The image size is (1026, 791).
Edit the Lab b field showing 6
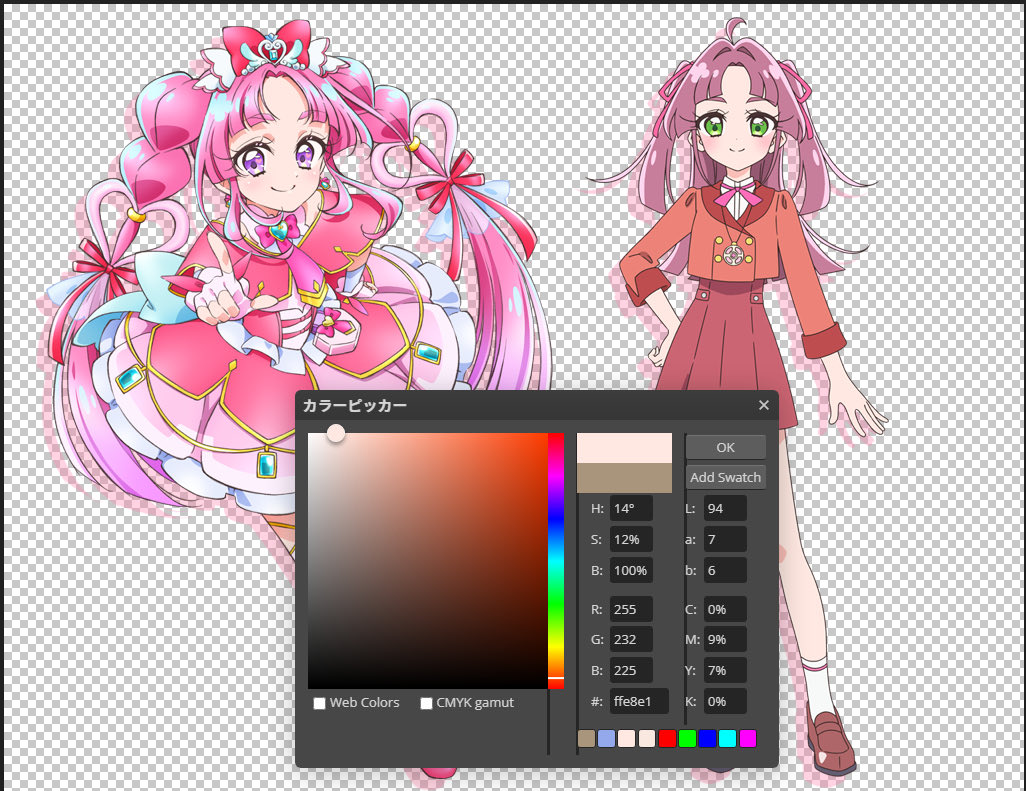pyautogui.click(x=725, y=570)
